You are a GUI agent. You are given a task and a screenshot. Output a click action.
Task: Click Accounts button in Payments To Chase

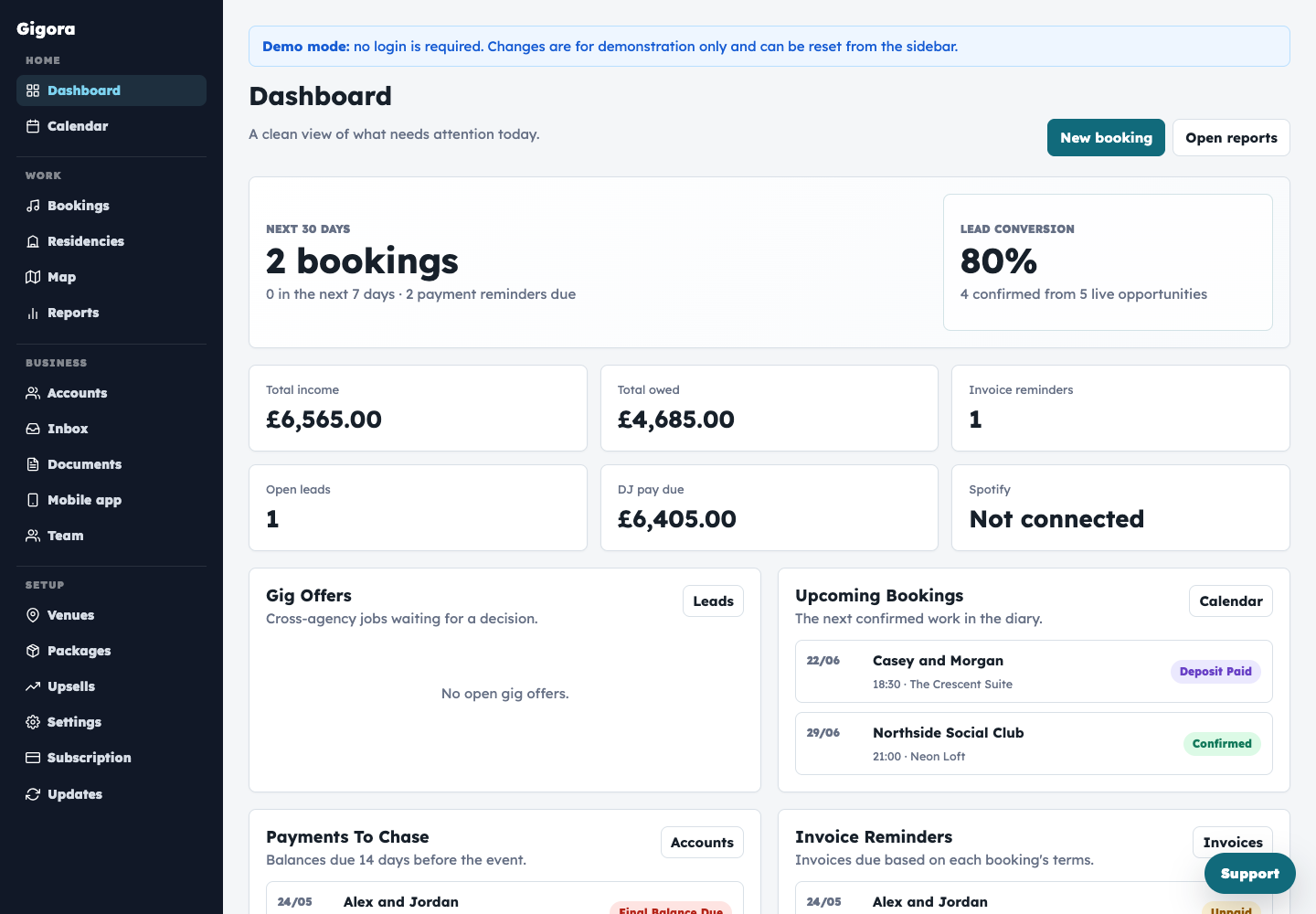pos(702,843)
